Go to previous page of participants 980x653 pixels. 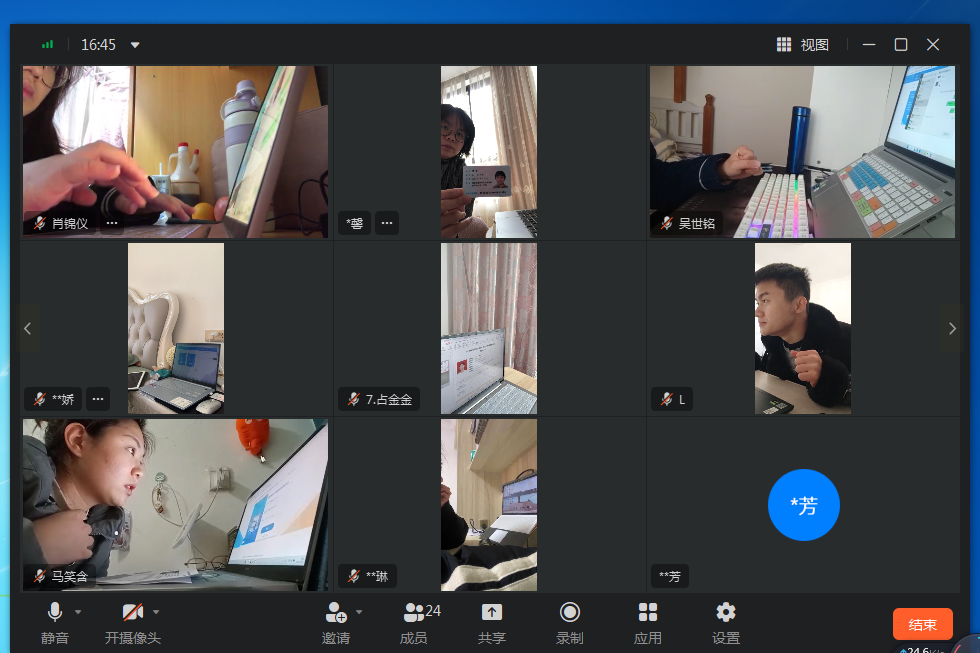coord(28,328)
